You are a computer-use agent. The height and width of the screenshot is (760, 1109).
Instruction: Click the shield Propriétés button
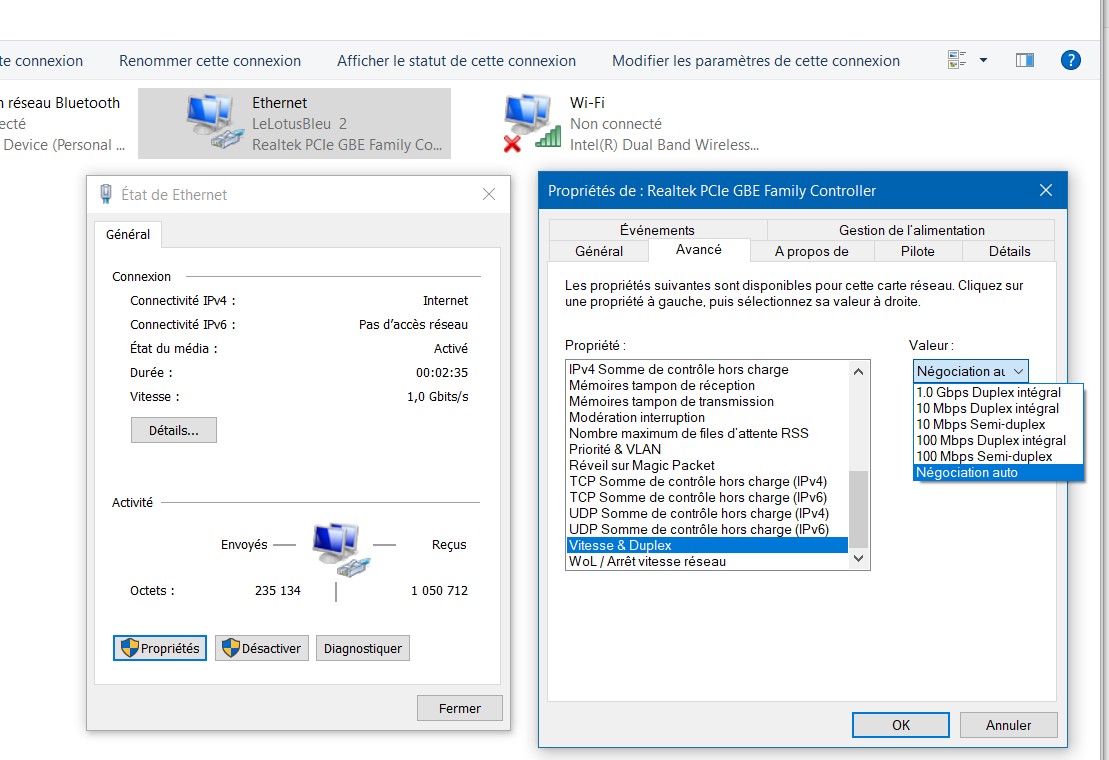(x=160, y=648)
